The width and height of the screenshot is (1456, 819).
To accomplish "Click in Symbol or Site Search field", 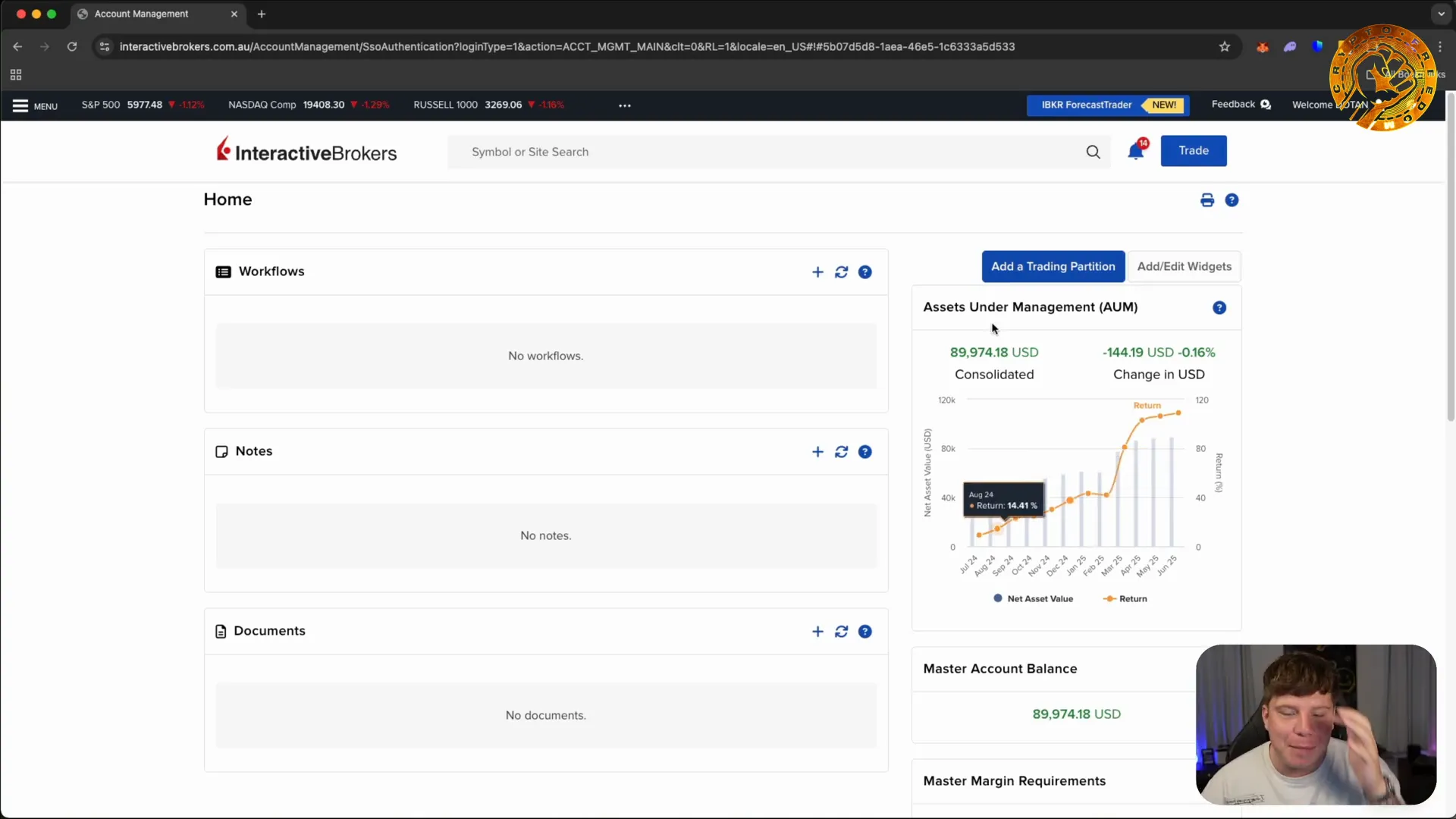I will [779, 152].
